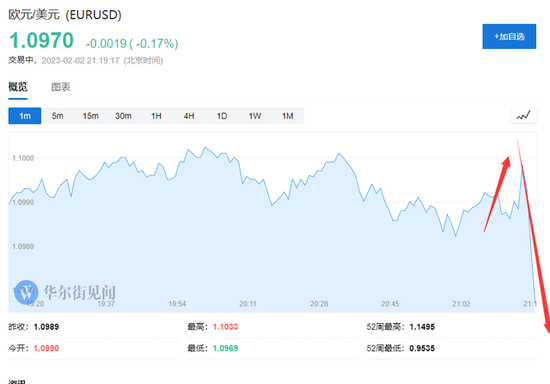Click the 最低 value 1.0969
The image size is (550, 384).
tap(225, 348)
